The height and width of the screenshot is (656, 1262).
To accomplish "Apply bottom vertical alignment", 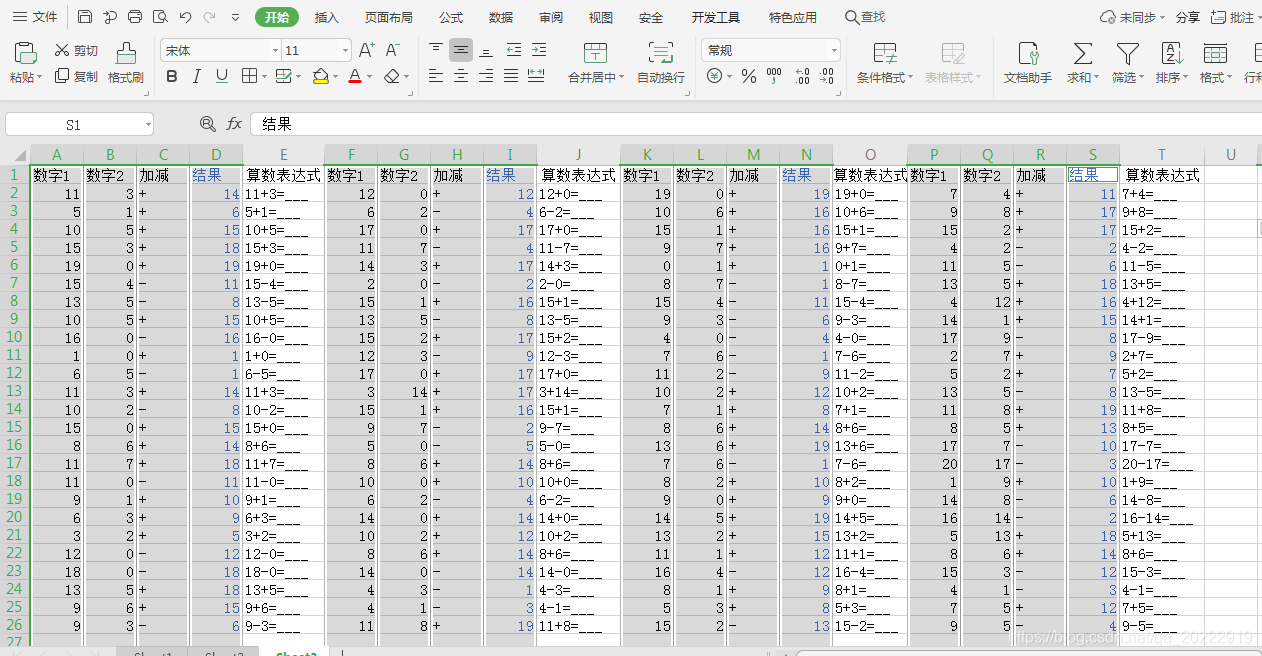I will pos(486,50).
